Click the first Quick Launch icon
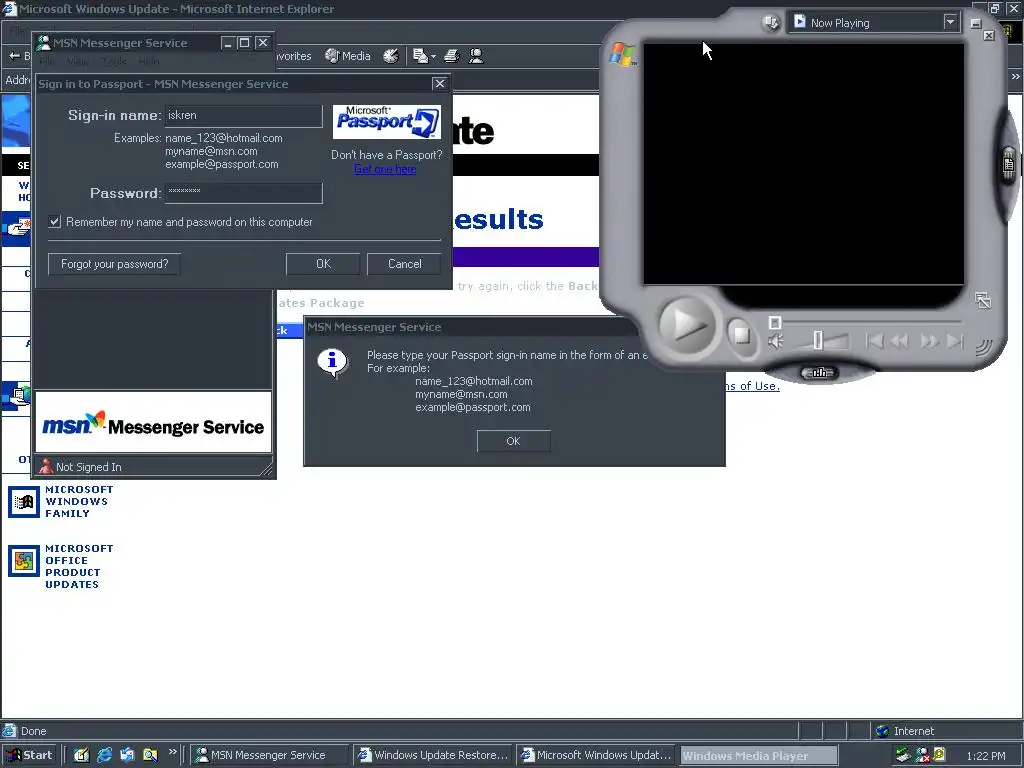 tap(82, 755)
